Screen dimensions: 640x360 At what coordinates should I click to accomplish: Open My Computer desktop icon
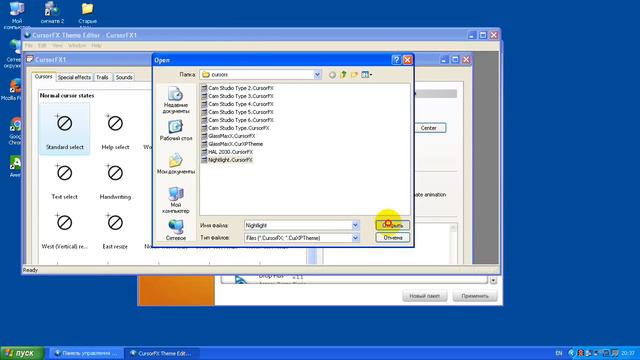click(17, 15)
